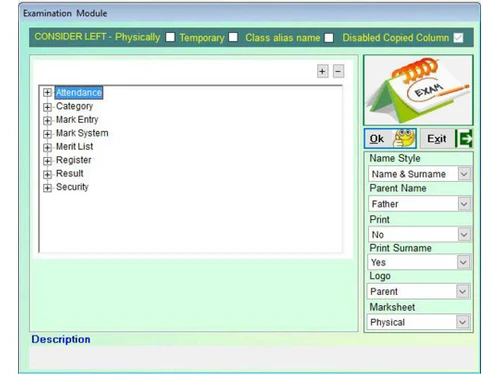The width and height of the screenshot is (500, 375).
Task: Open the Marksheet dropdown
Action: pos(463,322)
